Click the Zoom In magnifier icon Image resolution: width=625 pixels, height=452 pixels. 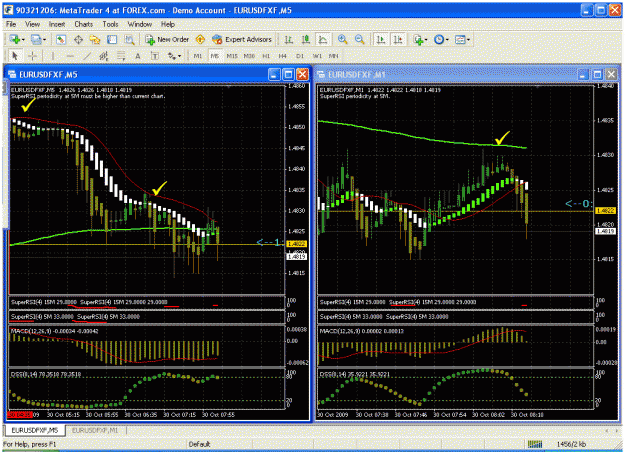(x=342, y=39)
